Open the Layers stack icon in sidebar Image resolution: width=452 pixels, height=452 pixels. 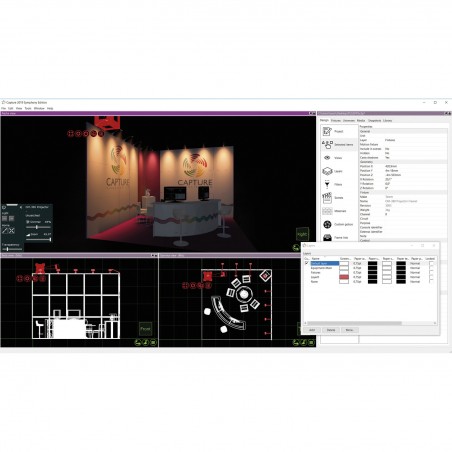click(x=327, y=171)
